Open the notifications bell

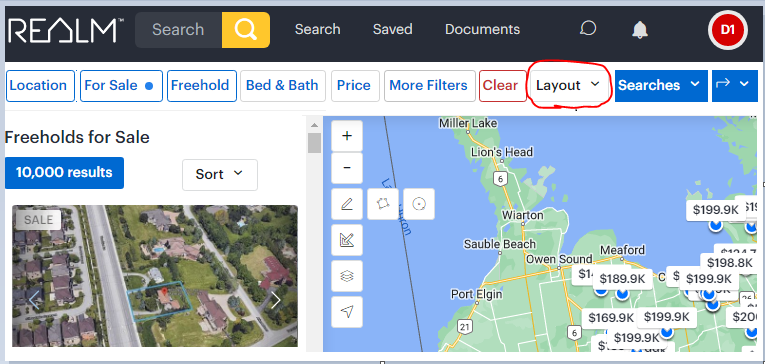coord(640,30)
